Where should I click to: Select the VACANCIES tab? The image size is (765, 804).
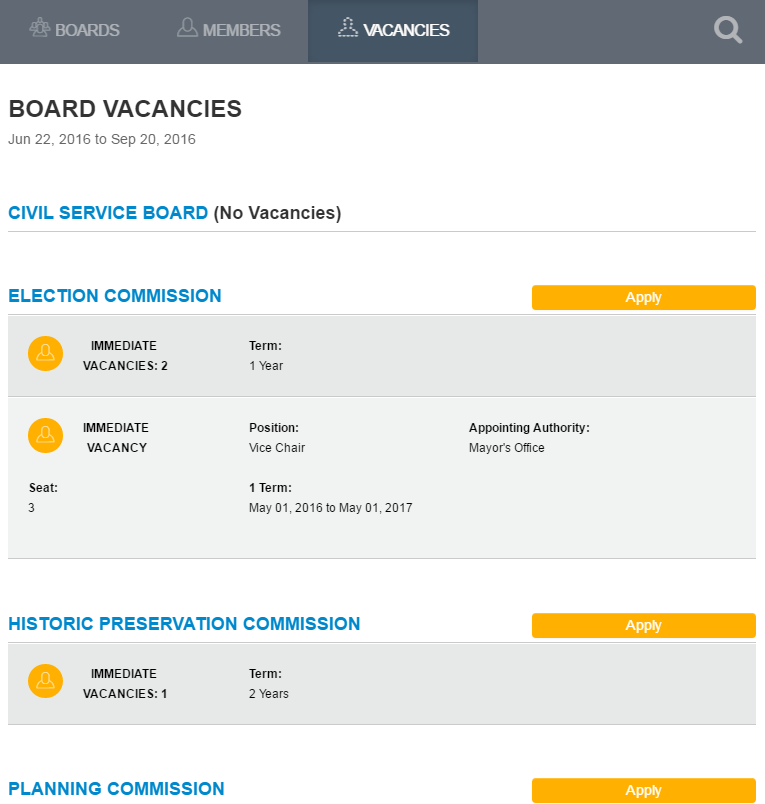(393, 29)
